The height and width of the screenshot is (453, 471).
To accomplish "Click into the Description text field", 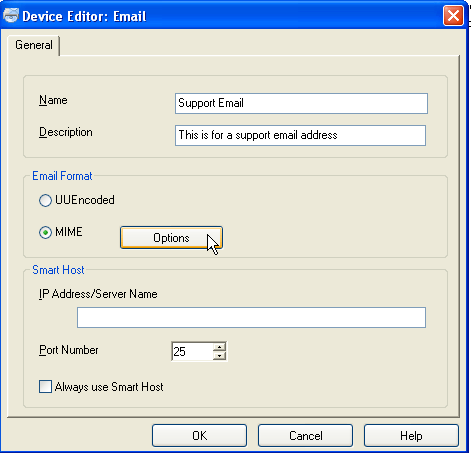I will point(300,135).
